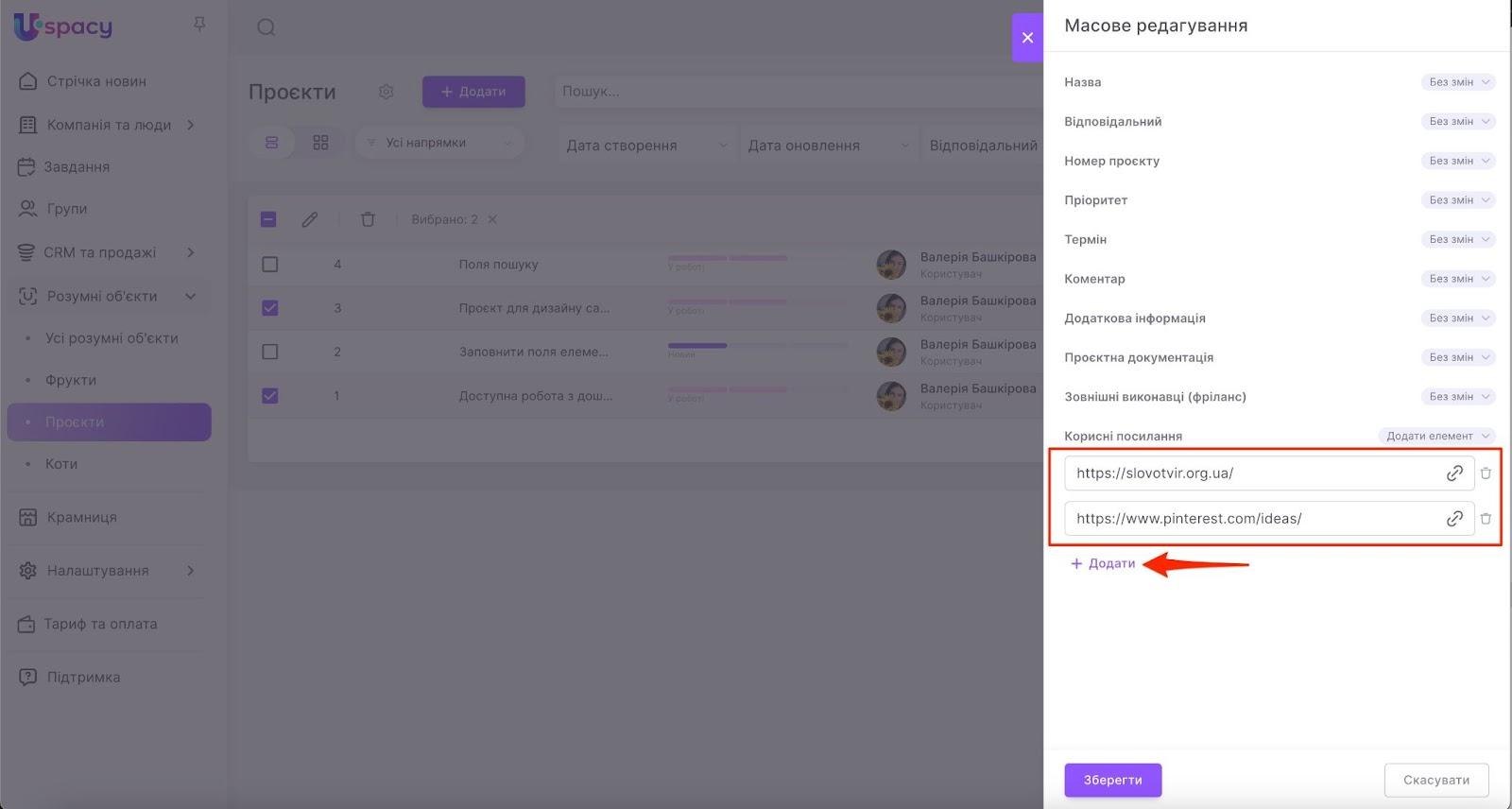Open the Проєктна документація Без змін dropdown

pos(1458,357)
